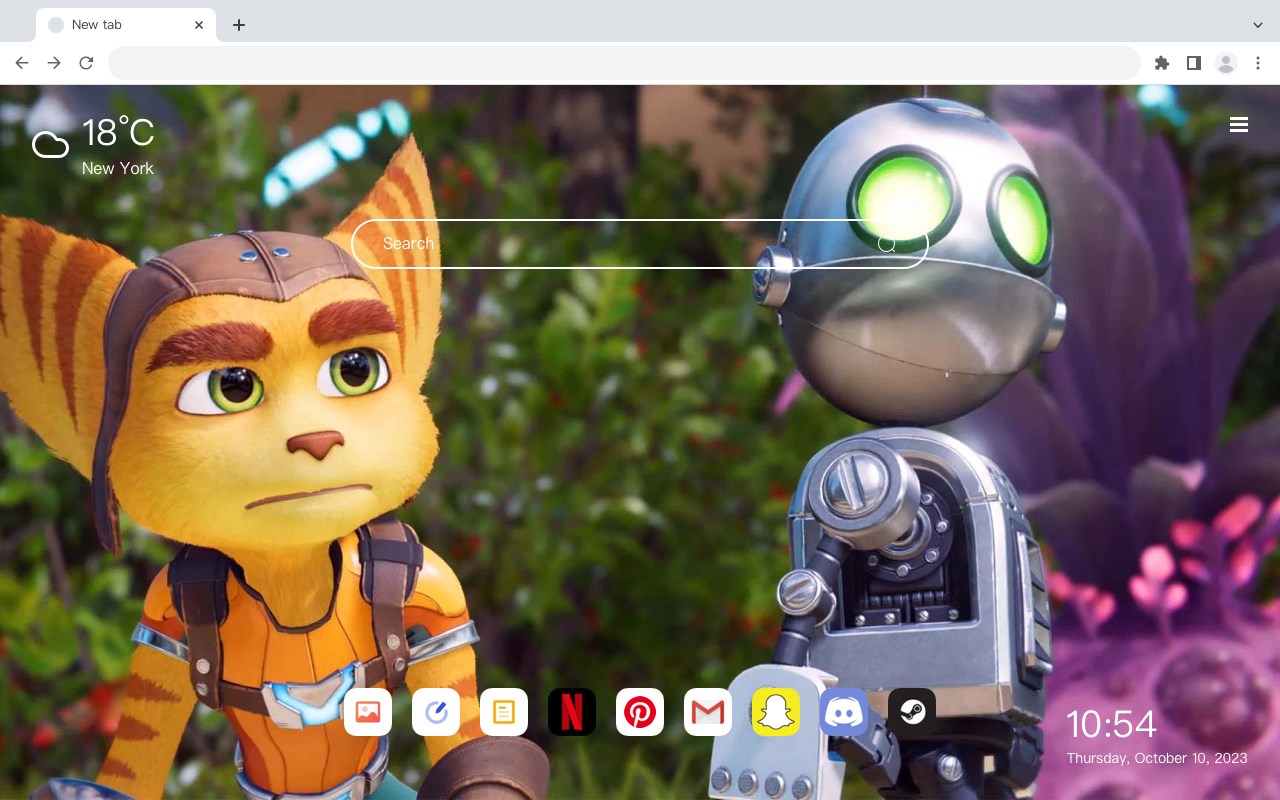The height and width of the screenshot is (800, 1280).
Task: Click the Thursday, October 10, 2023 date
Action: click(x=1157, y=758)
